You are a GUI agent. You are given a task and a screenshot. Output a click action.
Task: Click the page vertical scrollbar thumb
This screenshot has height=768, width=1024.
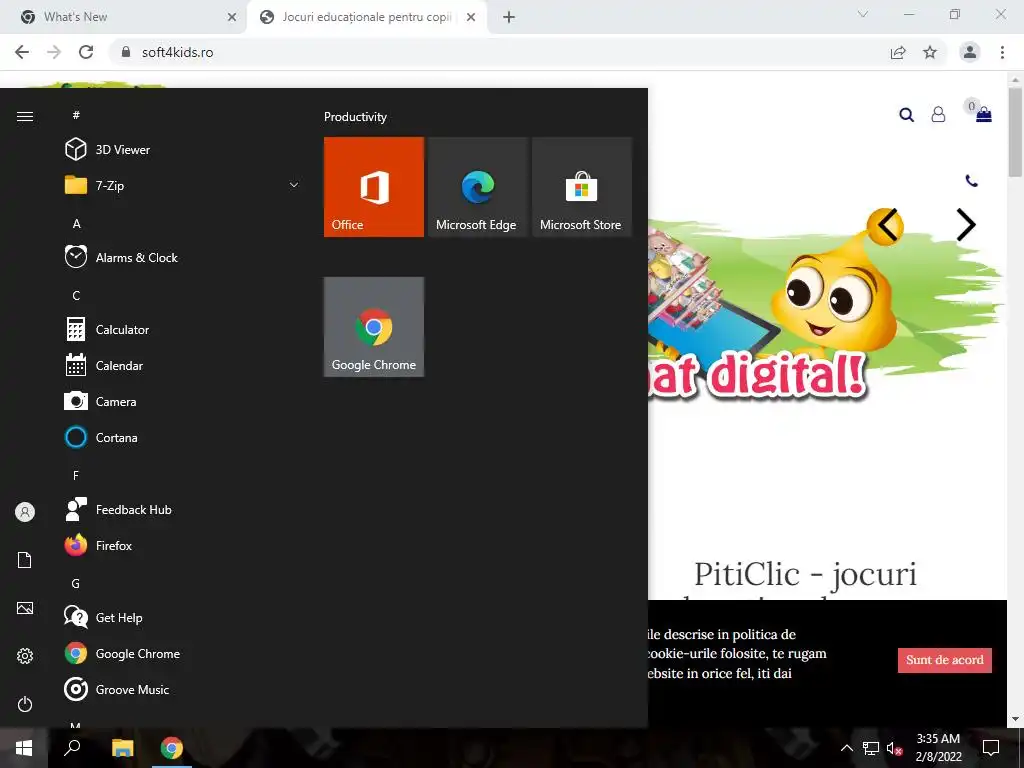pos(1016,132)
